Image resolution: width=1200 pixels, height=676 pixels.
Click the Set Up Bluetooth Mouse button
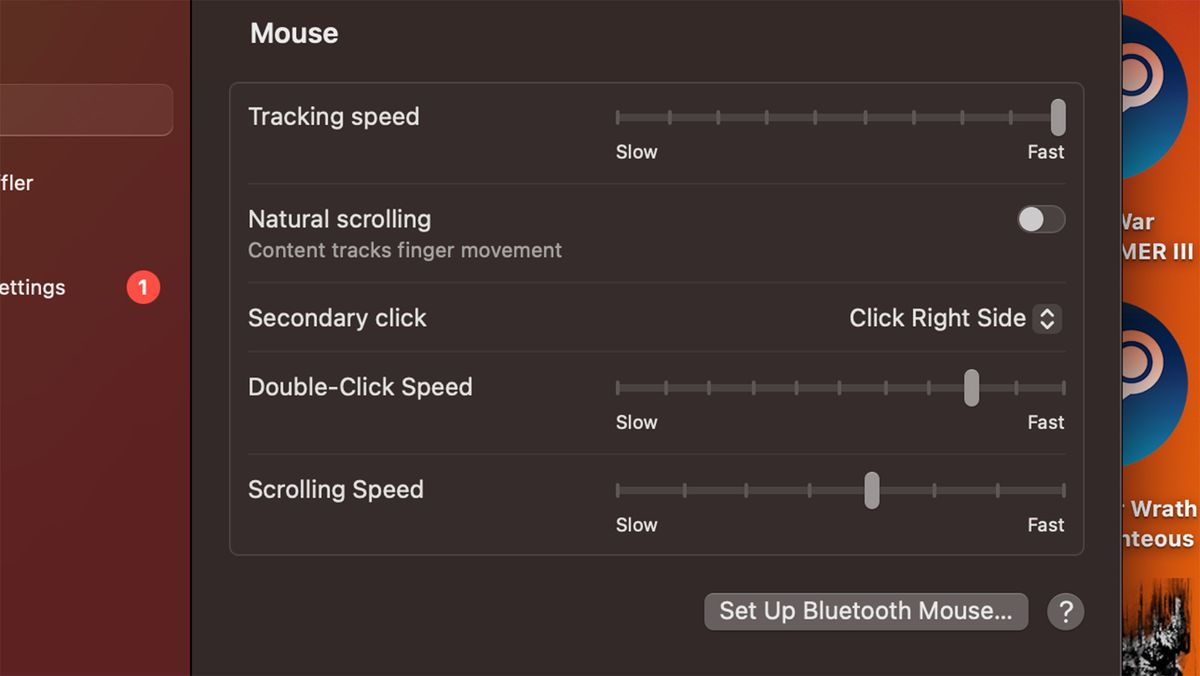coord(866,611)
